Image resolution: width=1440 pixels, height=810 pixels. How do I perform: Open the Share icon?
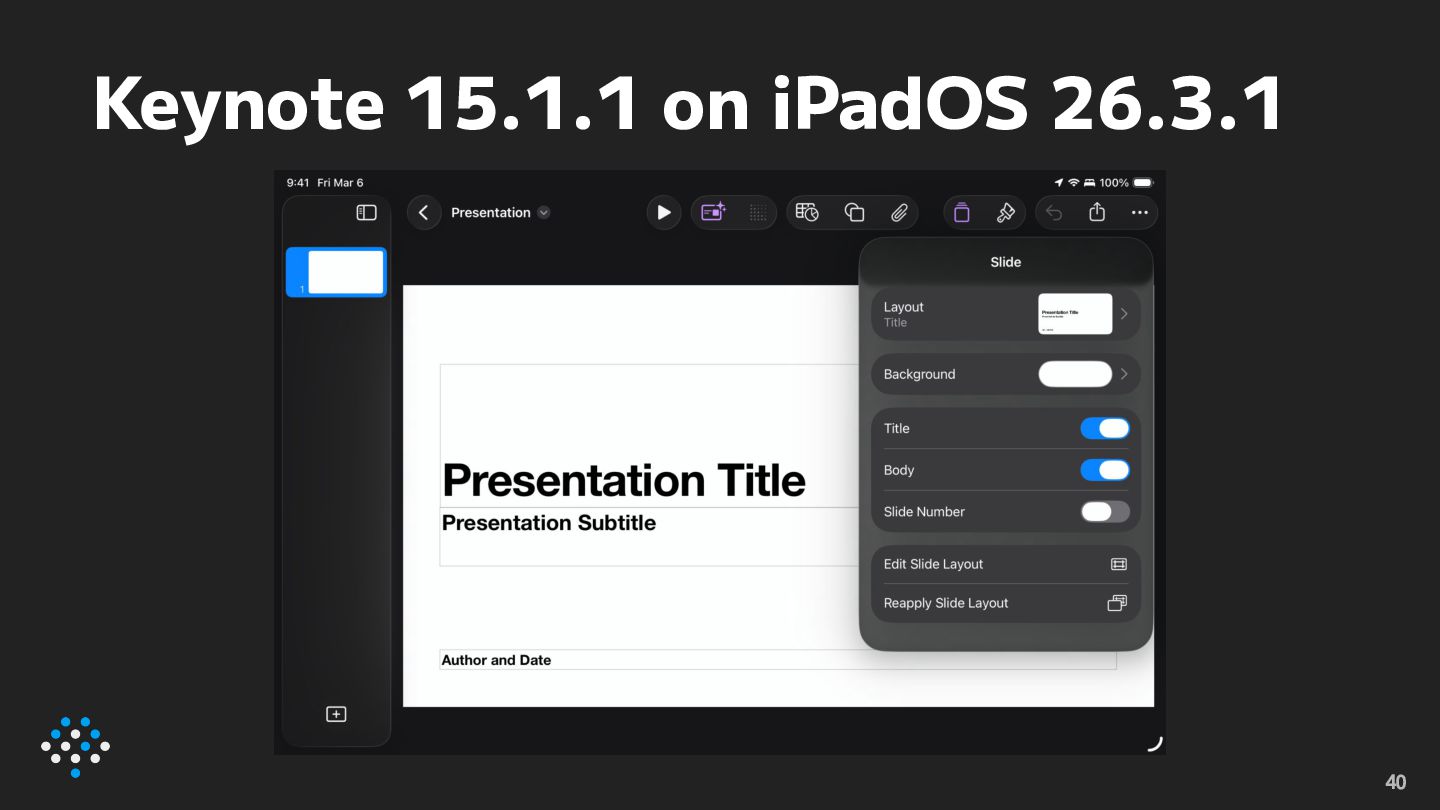pyautogui.click(x=1097, y=213)
